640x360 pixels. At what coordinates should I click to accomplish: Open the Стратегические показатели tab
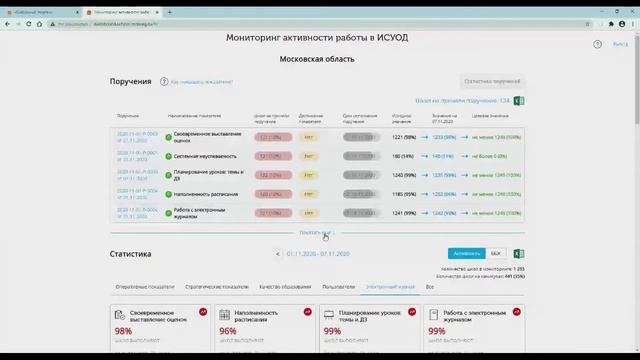pyautogui.click(x=216, y=287)
